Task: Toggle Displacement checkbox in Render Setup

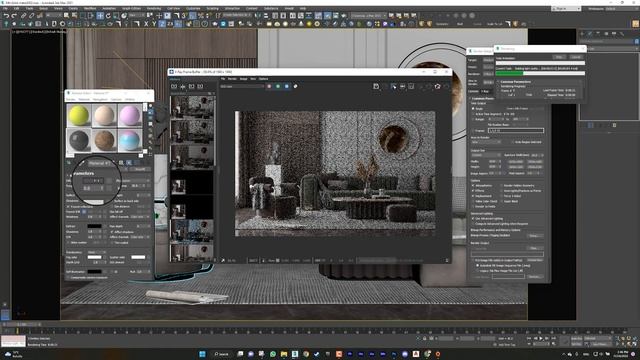Action: 473,196
